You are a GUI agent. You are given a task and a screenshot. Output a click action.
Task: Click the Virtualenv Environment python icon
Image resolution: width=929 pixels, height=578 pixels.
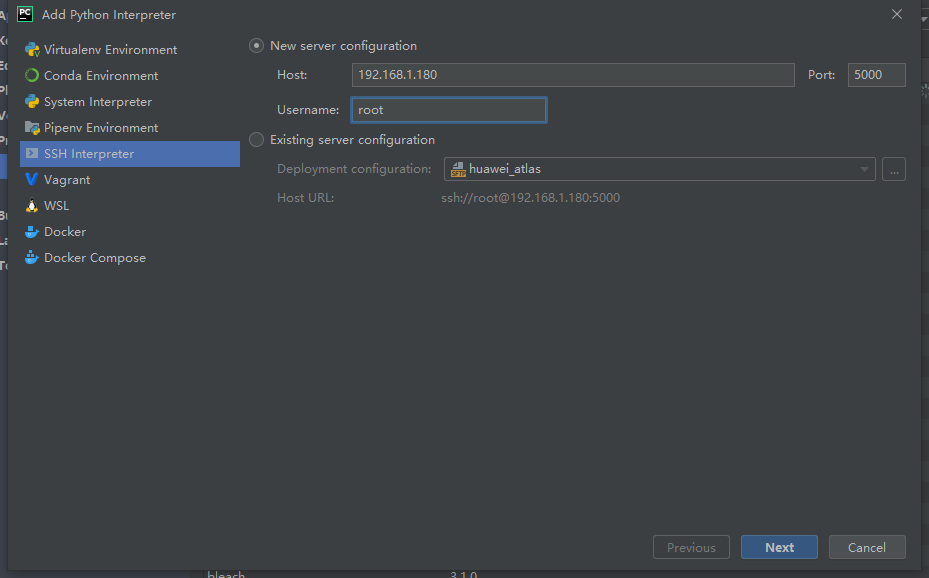coord(32,50)
